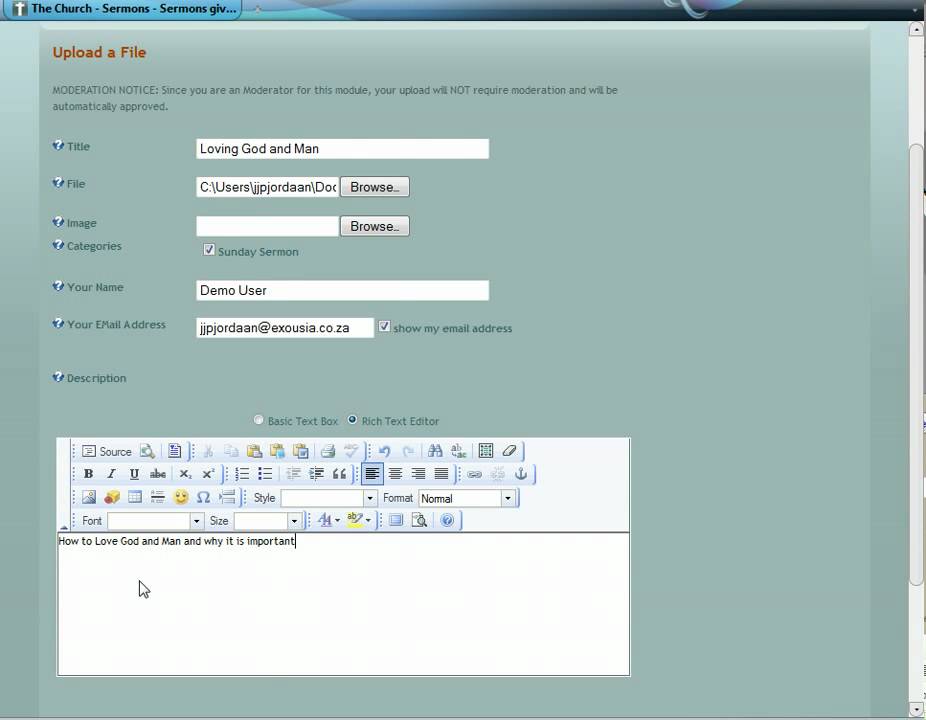Click Paste from Word icon
926x720 pixels.
click(301, 452)
